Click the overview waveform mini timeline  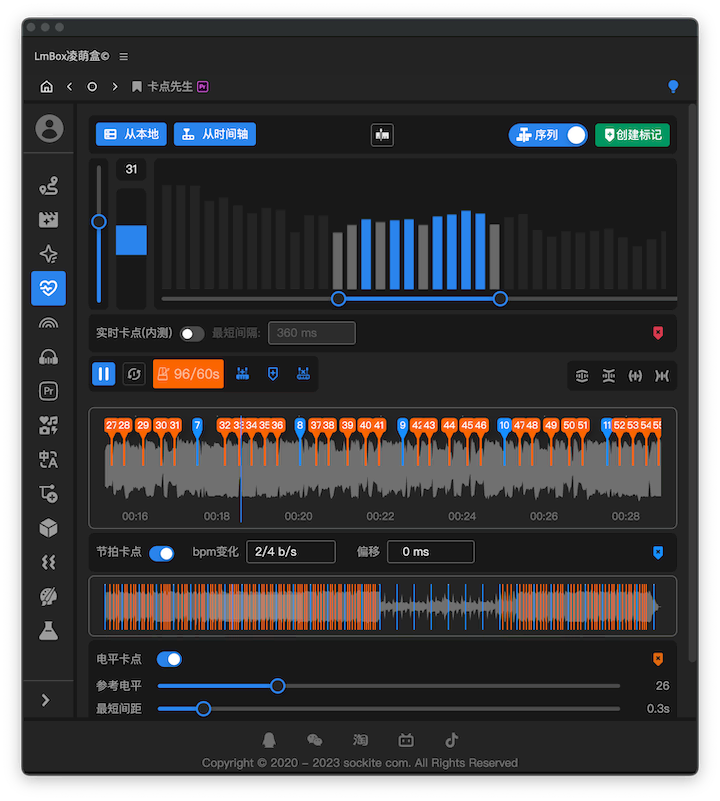pos(382,606)
